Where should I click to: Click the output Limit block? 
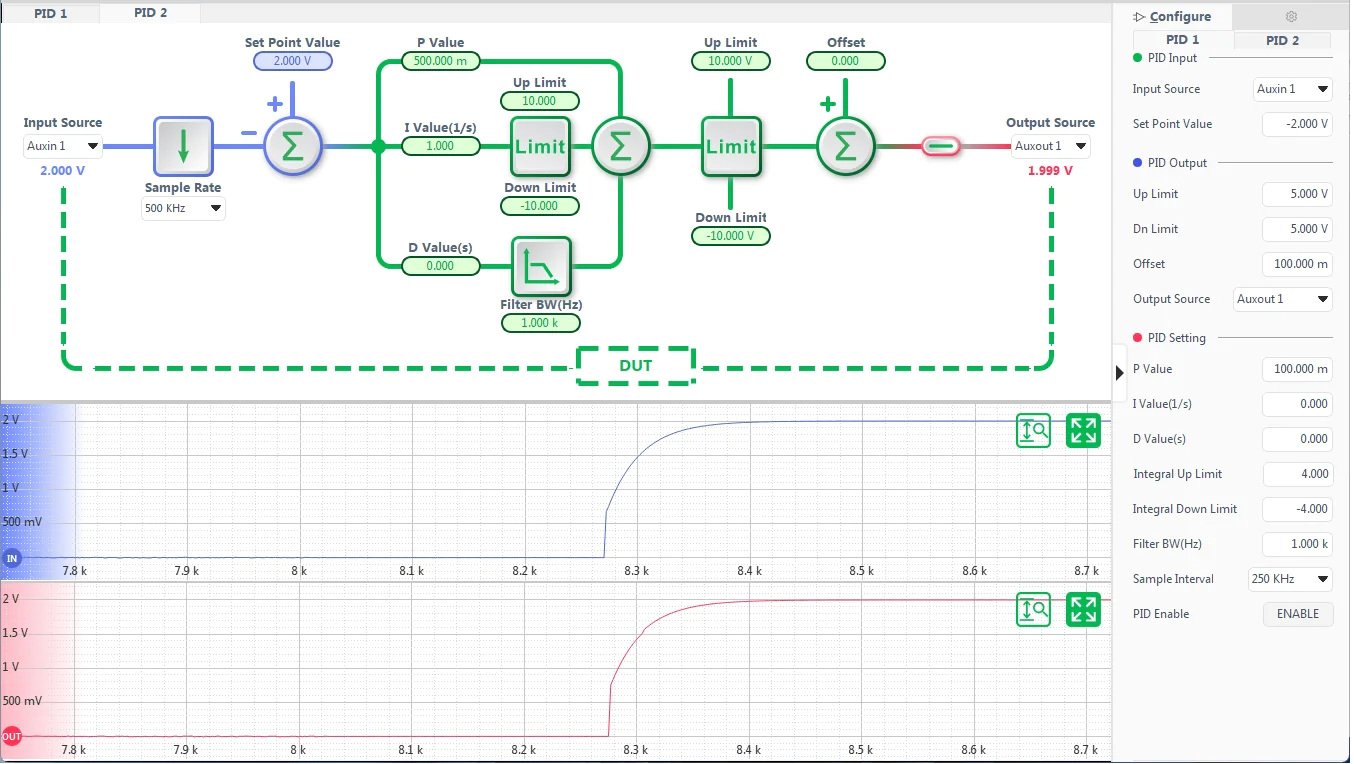[731, 146]
